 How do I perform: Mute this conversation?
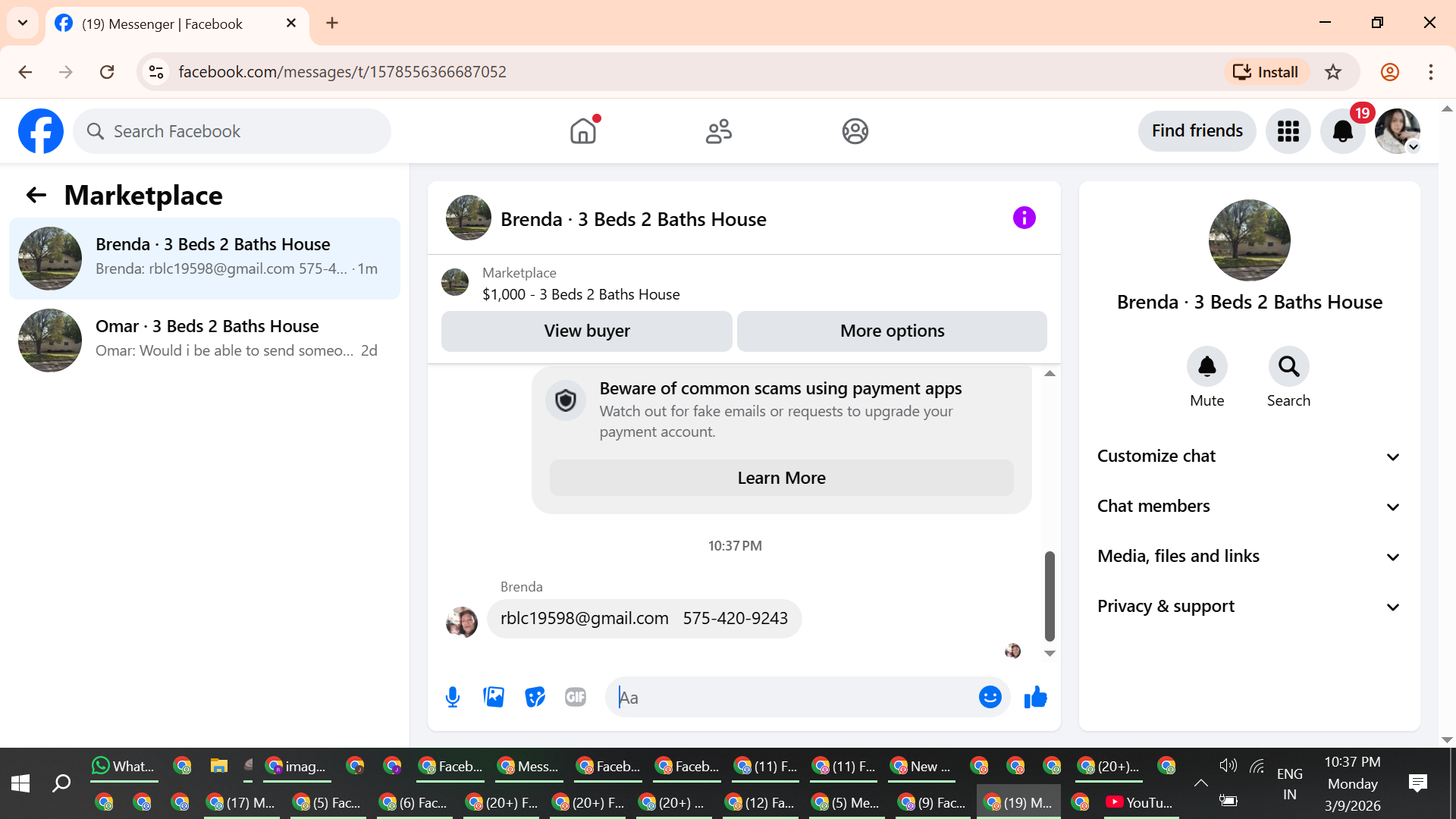[x=1207, y=367]
